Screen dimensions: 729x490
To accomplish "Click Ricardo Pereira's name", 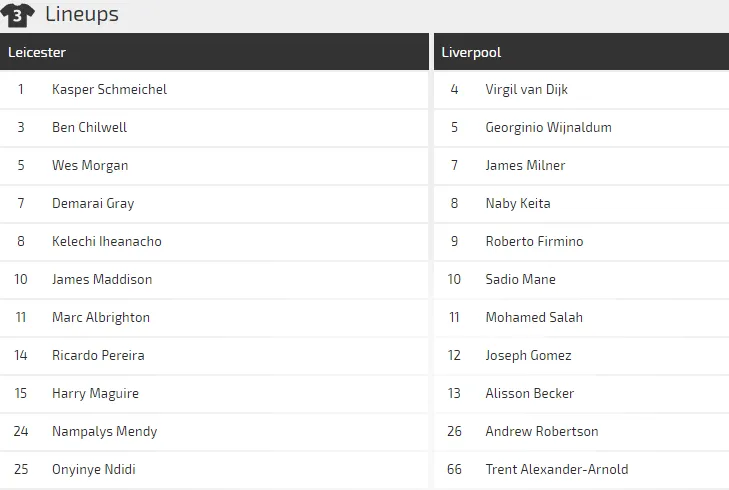I will tap(98, 355).
